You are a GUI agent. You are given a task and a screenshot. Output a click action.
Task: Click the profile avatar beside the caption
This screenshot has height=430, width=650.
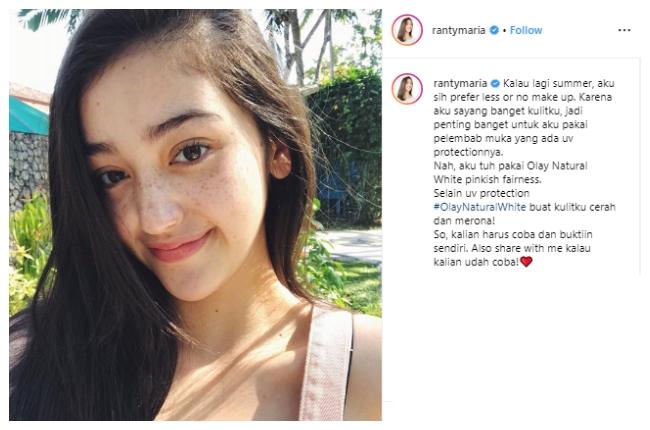[x=407, y=88]
